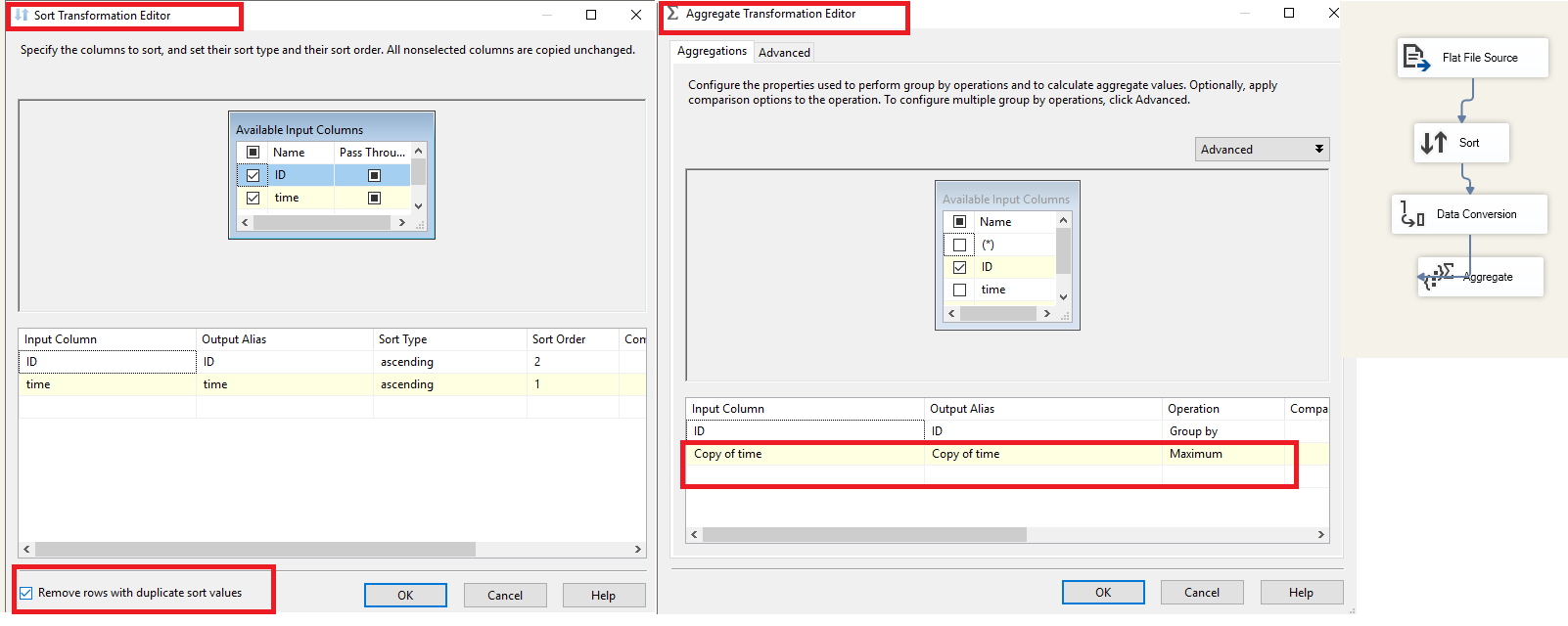Open the Aggregations tab
1568x626 pixels.
pyautogui.click(x=713, y=51)
